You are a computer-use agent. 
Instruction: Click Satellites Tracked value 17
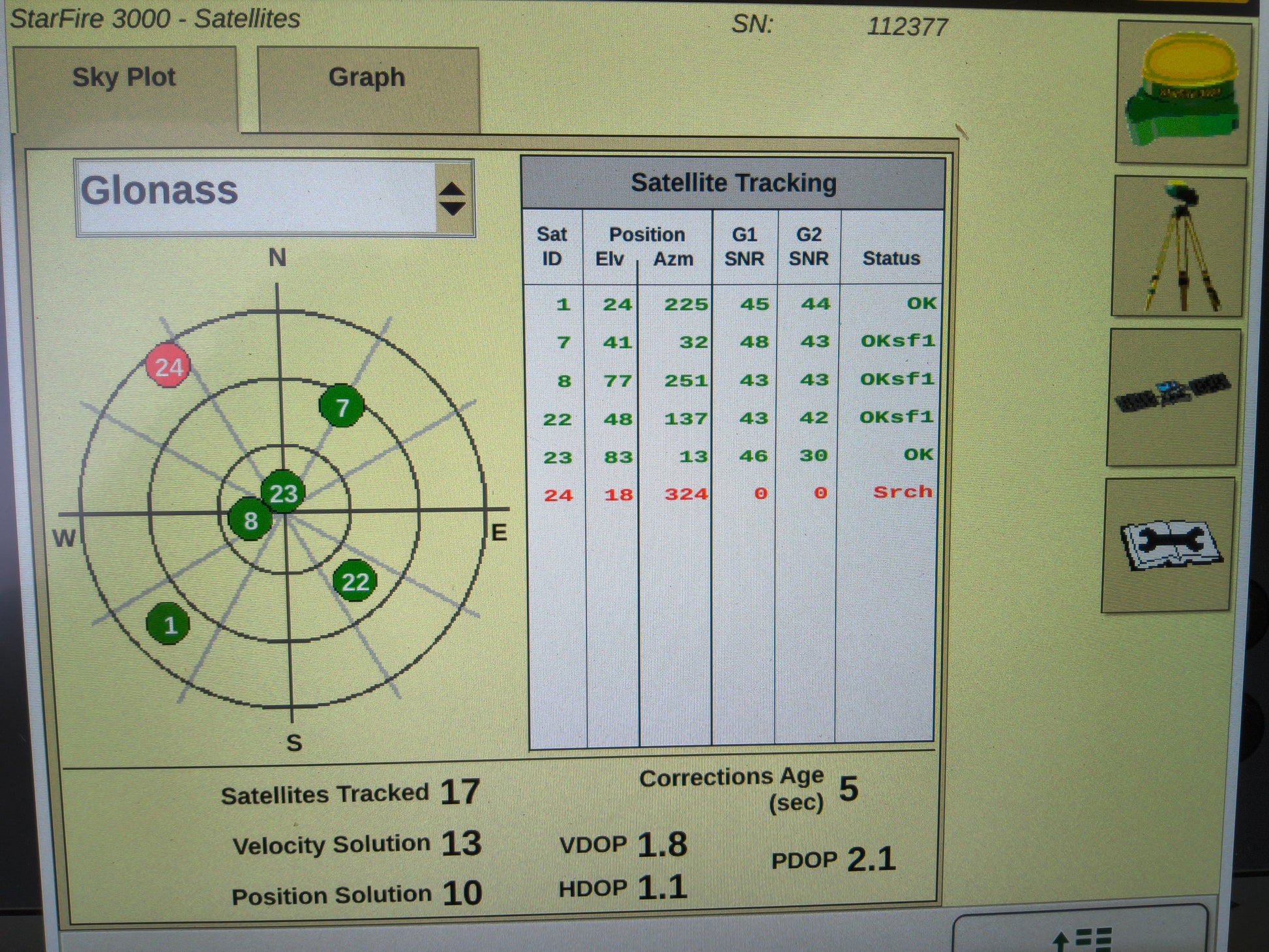tap(460, 792)
